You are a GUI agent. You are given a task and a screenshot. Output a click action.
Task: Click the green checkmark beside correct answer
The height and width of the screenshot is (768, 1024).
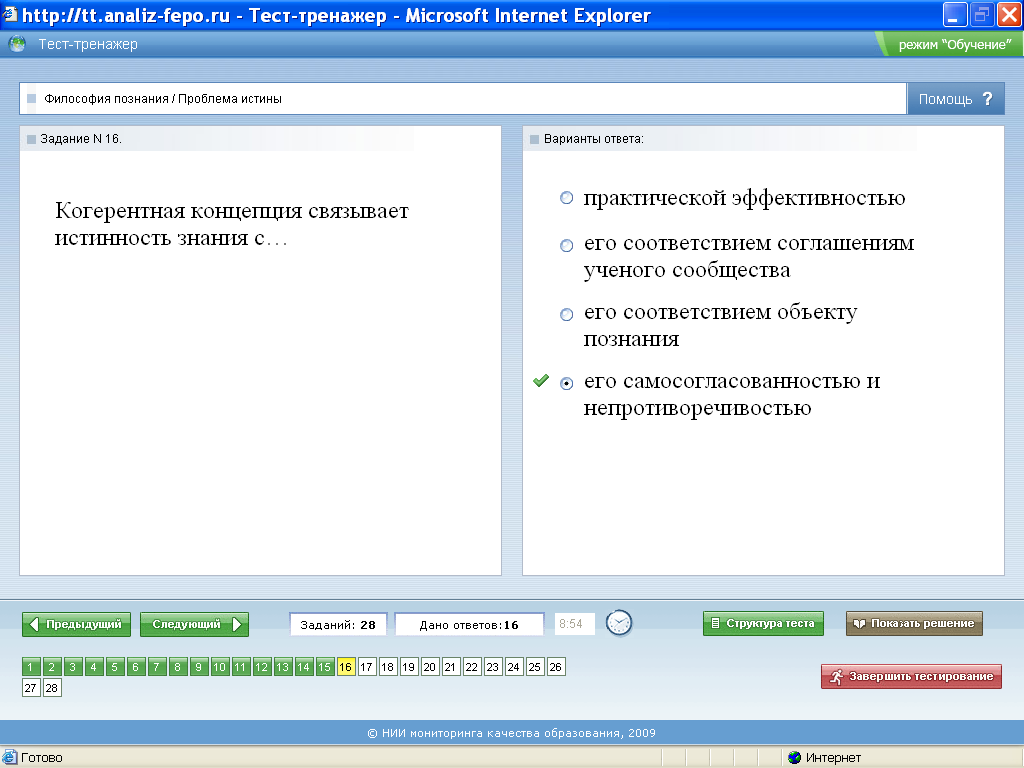coord(541,380)
